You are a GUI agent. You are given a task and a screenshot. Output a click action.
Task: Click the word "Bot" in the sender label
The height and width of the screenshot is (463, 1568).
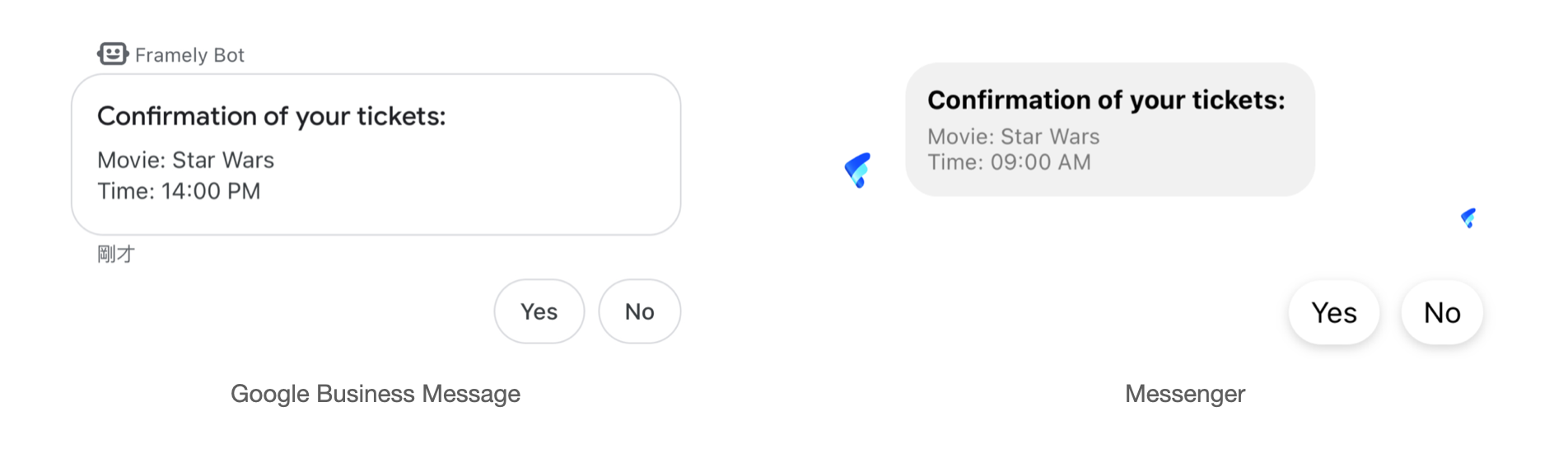[x=229, y=55]
